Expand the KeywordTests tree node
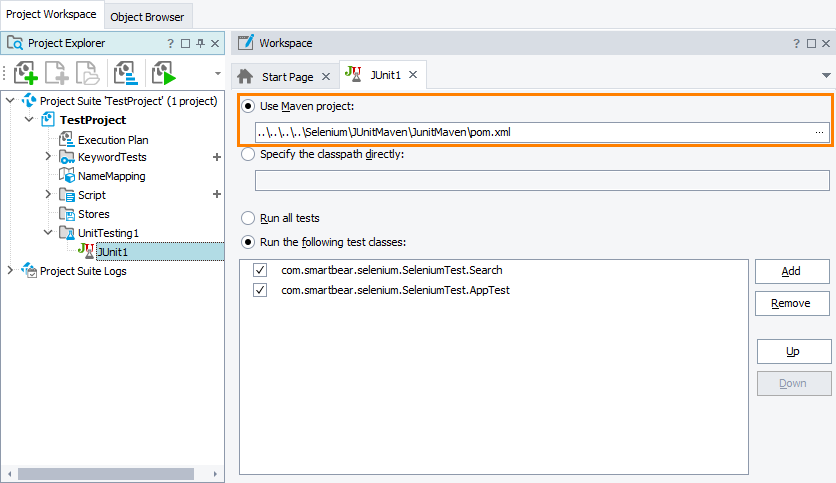Screen dimensions: 836x483 tap(48, 157)
